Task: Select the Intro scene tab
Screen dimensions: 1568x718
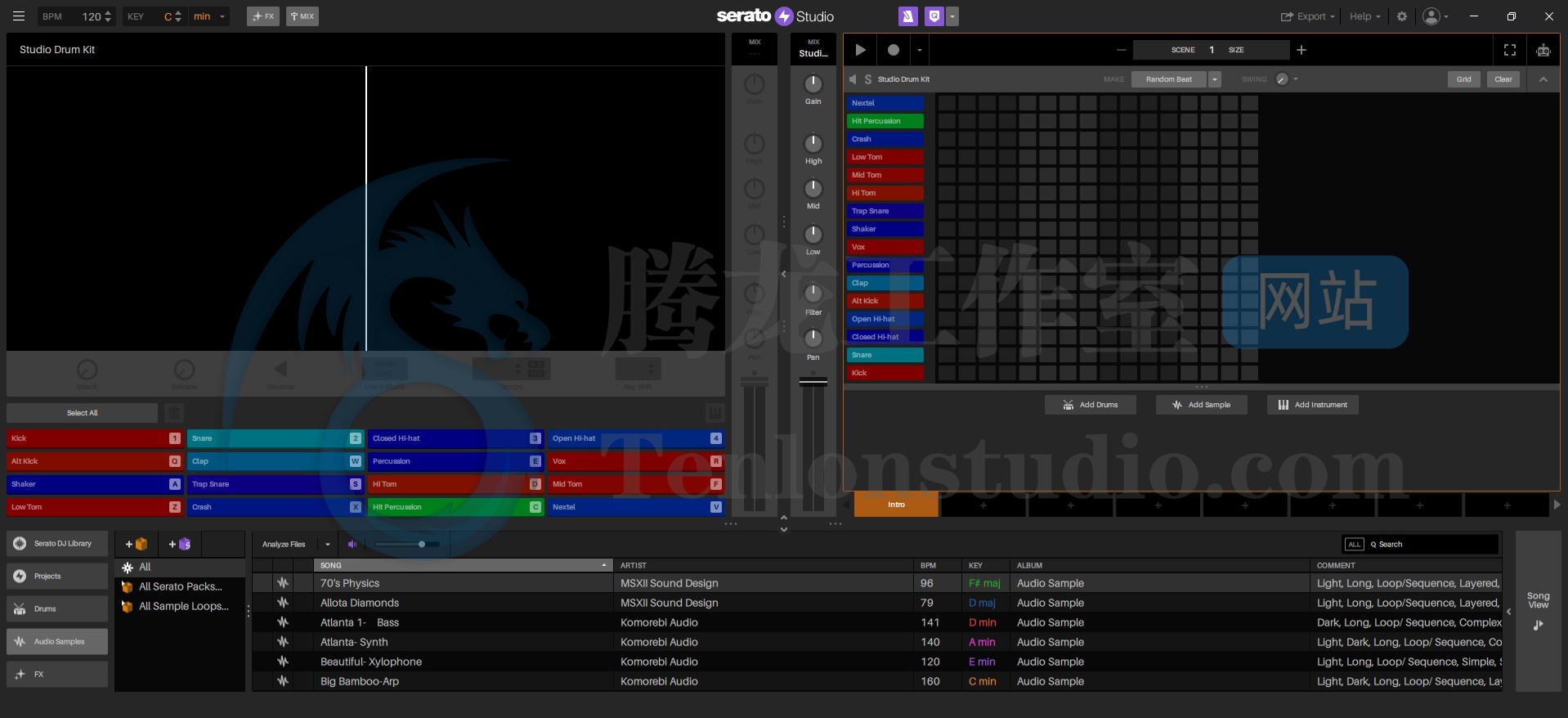Action: pos(896,505)
